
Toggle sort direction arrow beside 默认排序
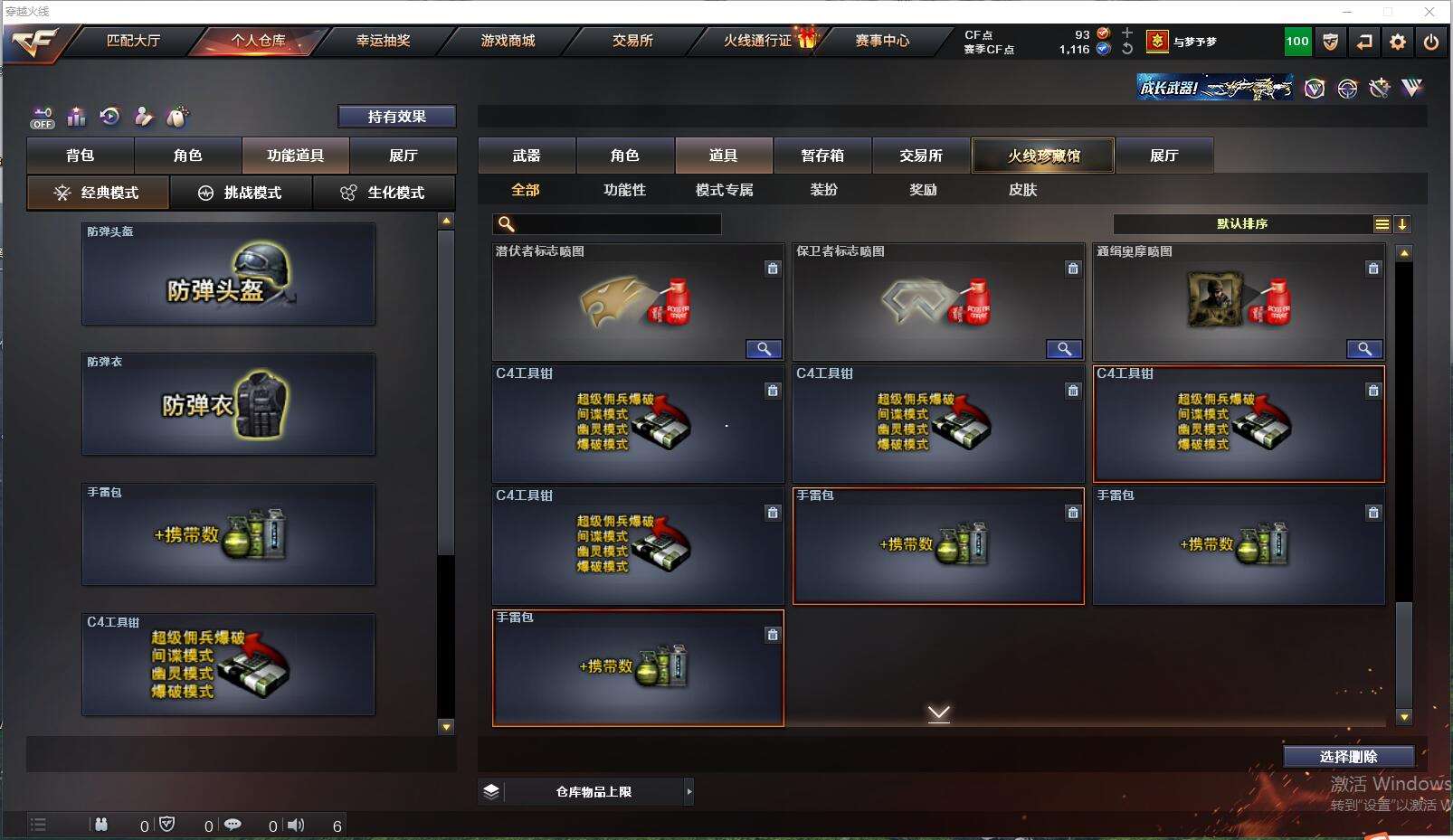(1402, 224)
